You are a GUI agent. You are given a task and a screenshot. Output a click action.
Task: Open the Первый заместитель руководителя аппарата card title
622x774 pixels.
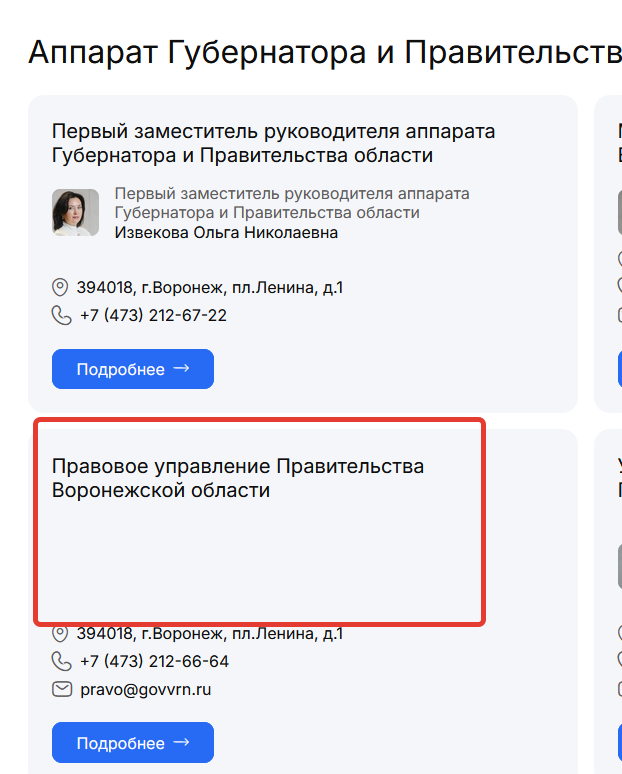273,143
